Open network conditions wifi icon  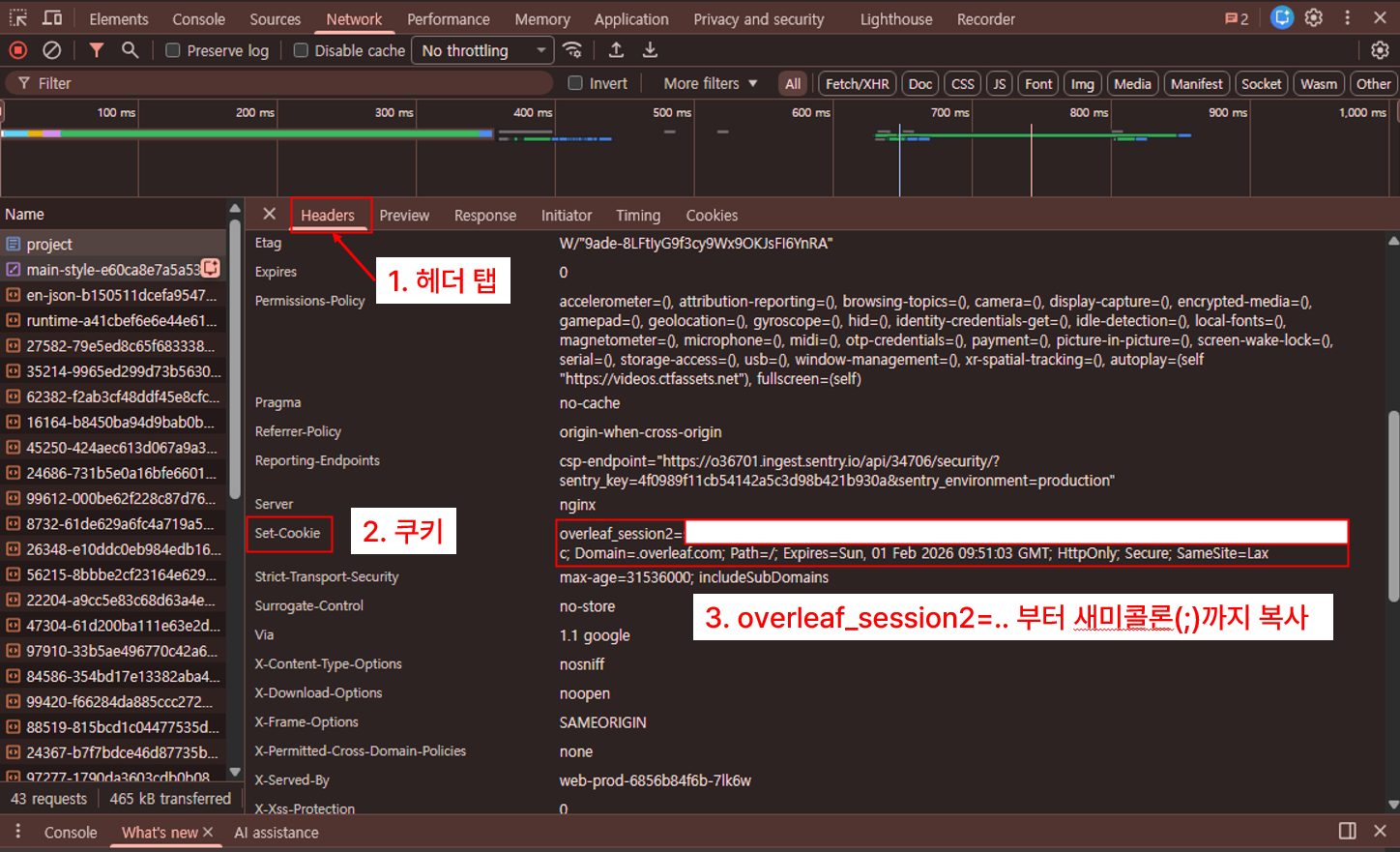tap(572, 50)
